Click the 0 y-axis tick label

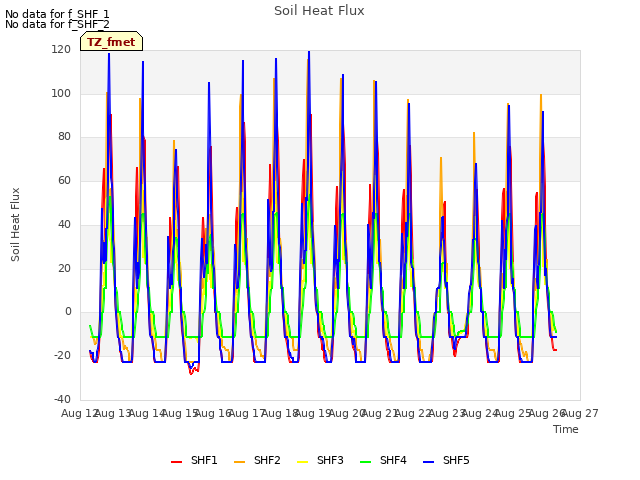tap(68, 312)
